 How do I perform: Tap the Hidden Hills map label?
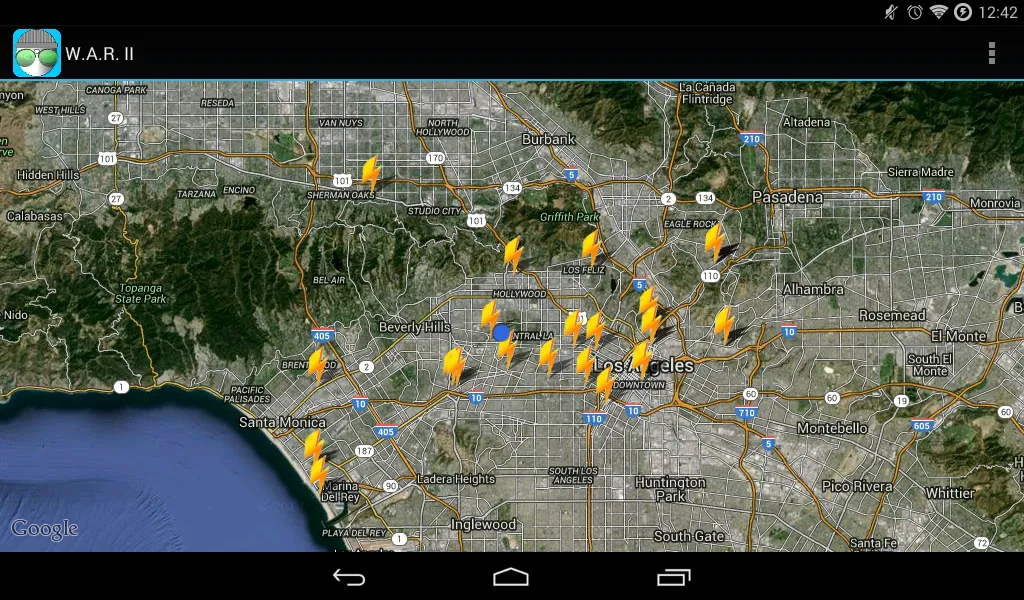pyautogui.click(x=48, y=175)
